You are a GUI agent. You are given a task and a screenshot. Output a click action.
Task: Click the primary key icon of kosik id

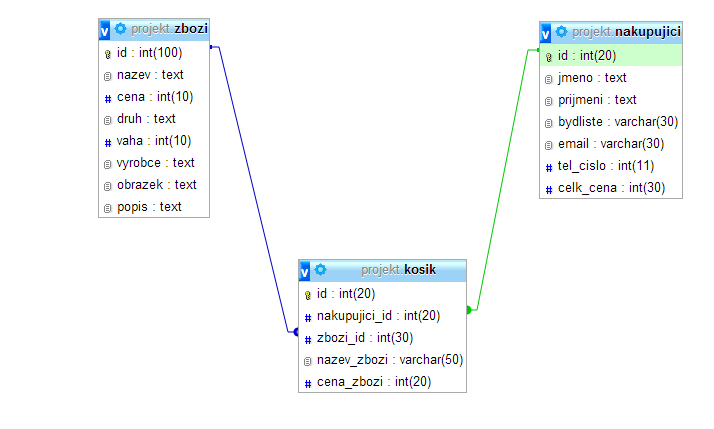click(308, 294)
